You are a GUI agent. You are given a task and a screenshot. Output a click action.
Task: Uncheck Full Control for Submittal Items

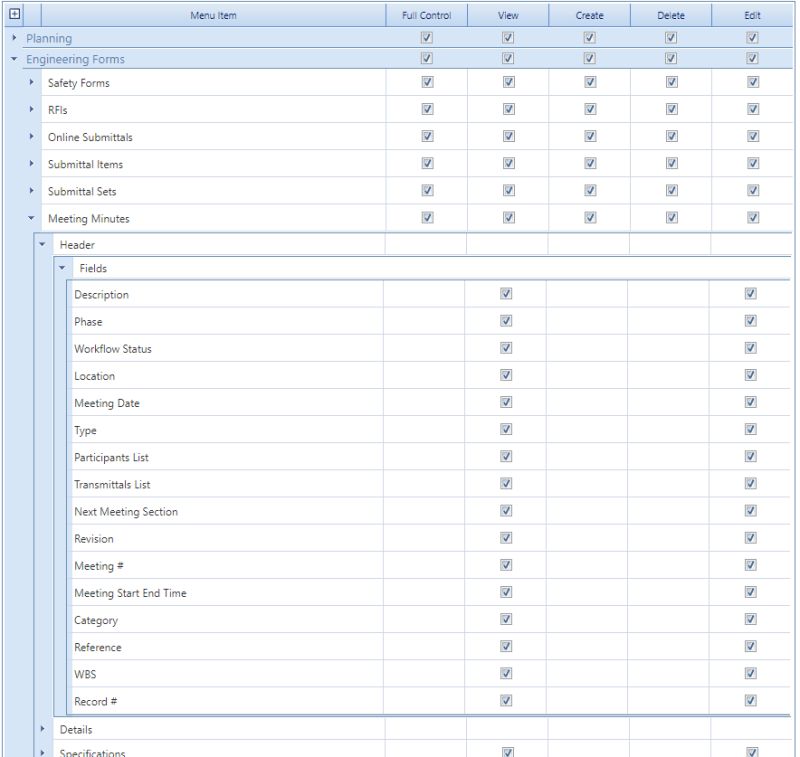pos(428,163)
